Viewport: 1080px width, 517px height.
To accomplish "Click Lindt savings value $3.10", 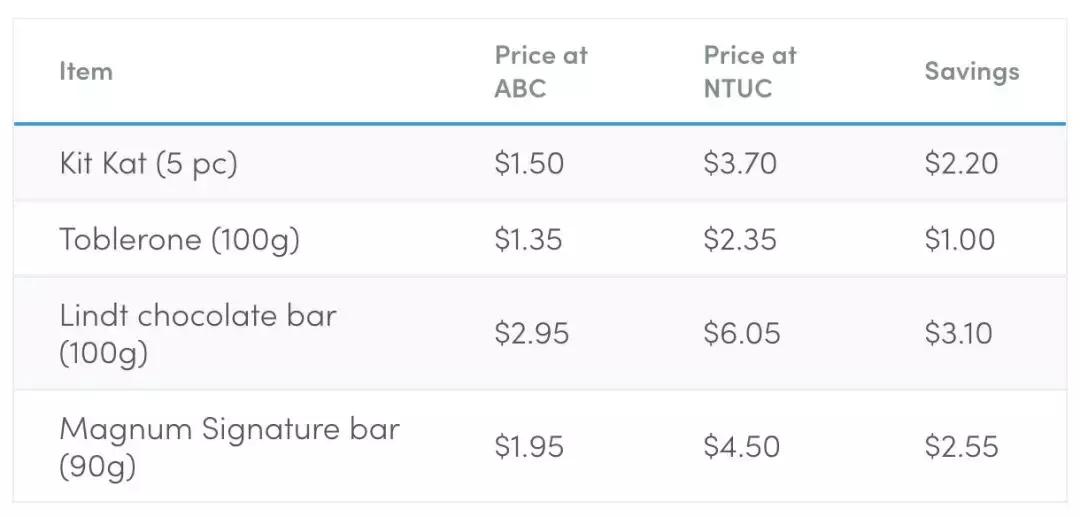I will click(958, 333).
